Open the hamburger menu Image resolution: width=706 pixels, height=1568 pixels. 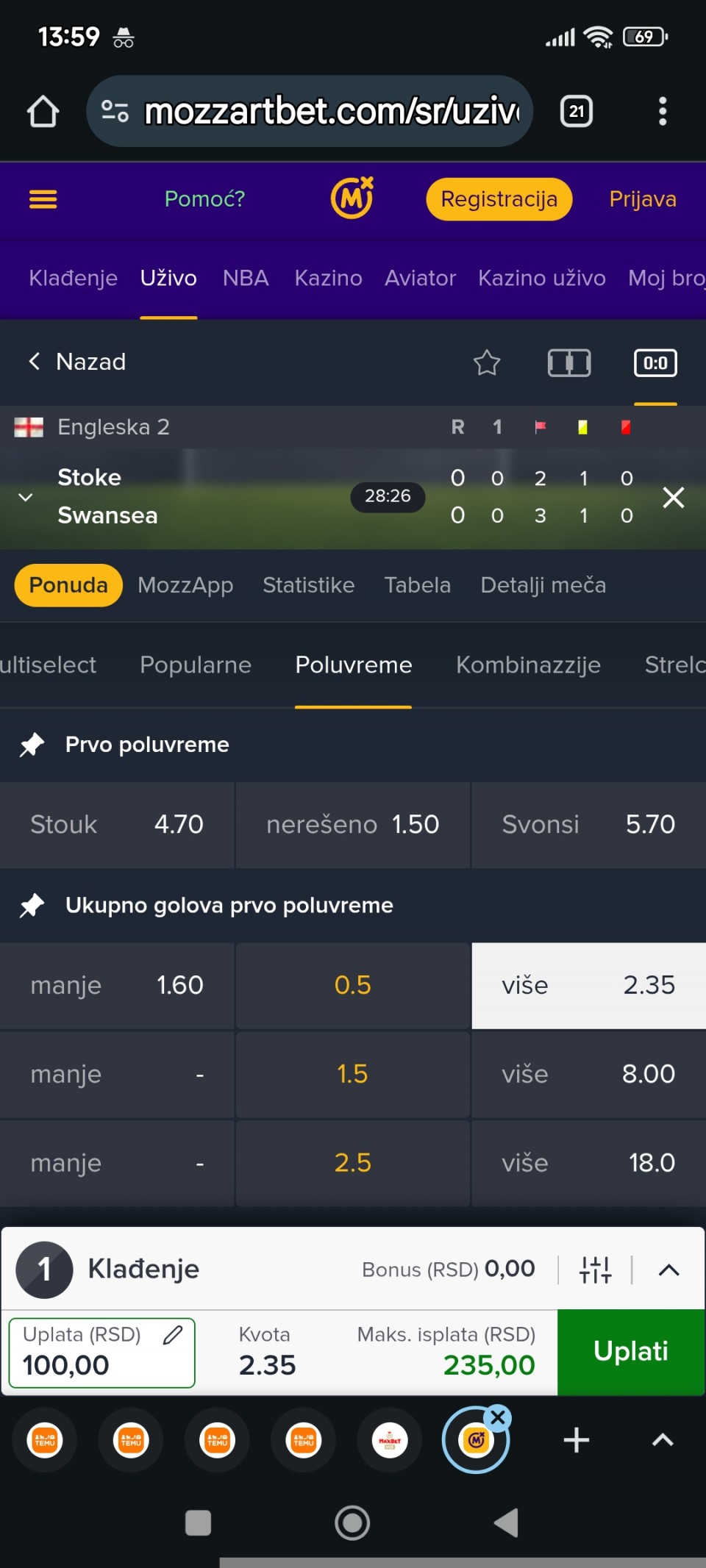point(43,199)
